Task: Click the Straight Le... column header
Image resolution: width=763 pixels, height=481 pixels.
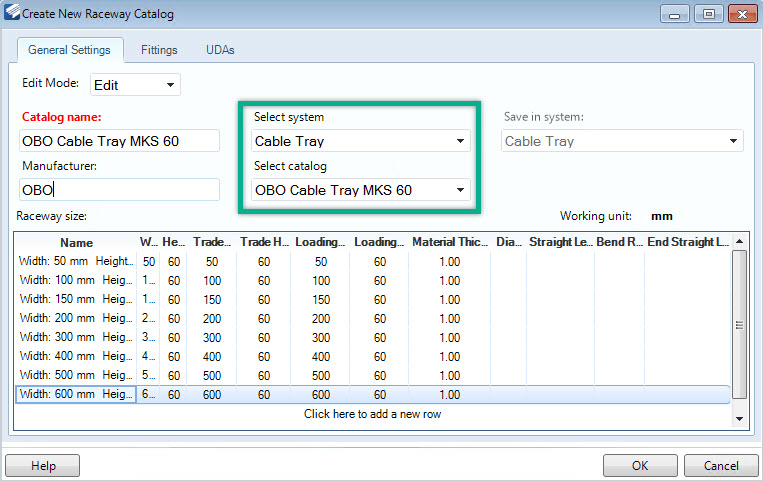Action: click(561, 242)
